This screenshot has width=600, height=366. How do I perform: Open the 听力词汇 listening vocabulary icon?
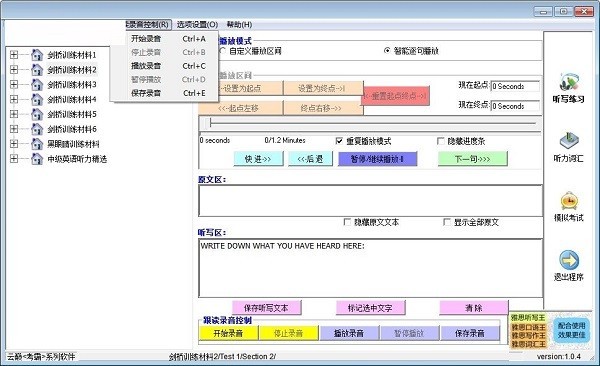(569, 141)
